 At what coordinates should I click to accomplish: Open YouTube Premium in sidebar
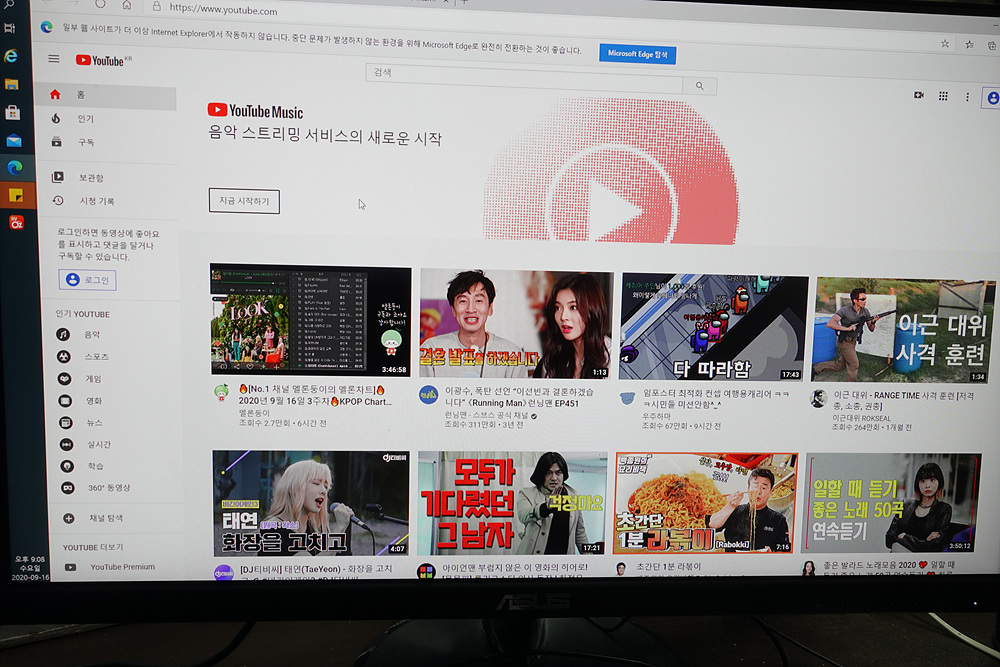(121, 567)
